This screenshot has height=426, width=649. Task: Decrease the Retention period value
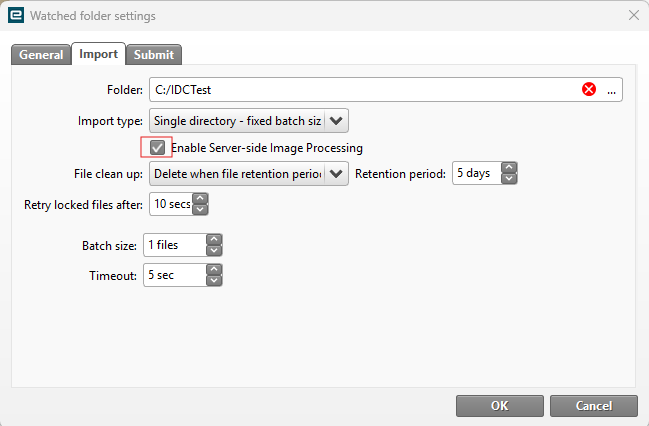(509, 178)
